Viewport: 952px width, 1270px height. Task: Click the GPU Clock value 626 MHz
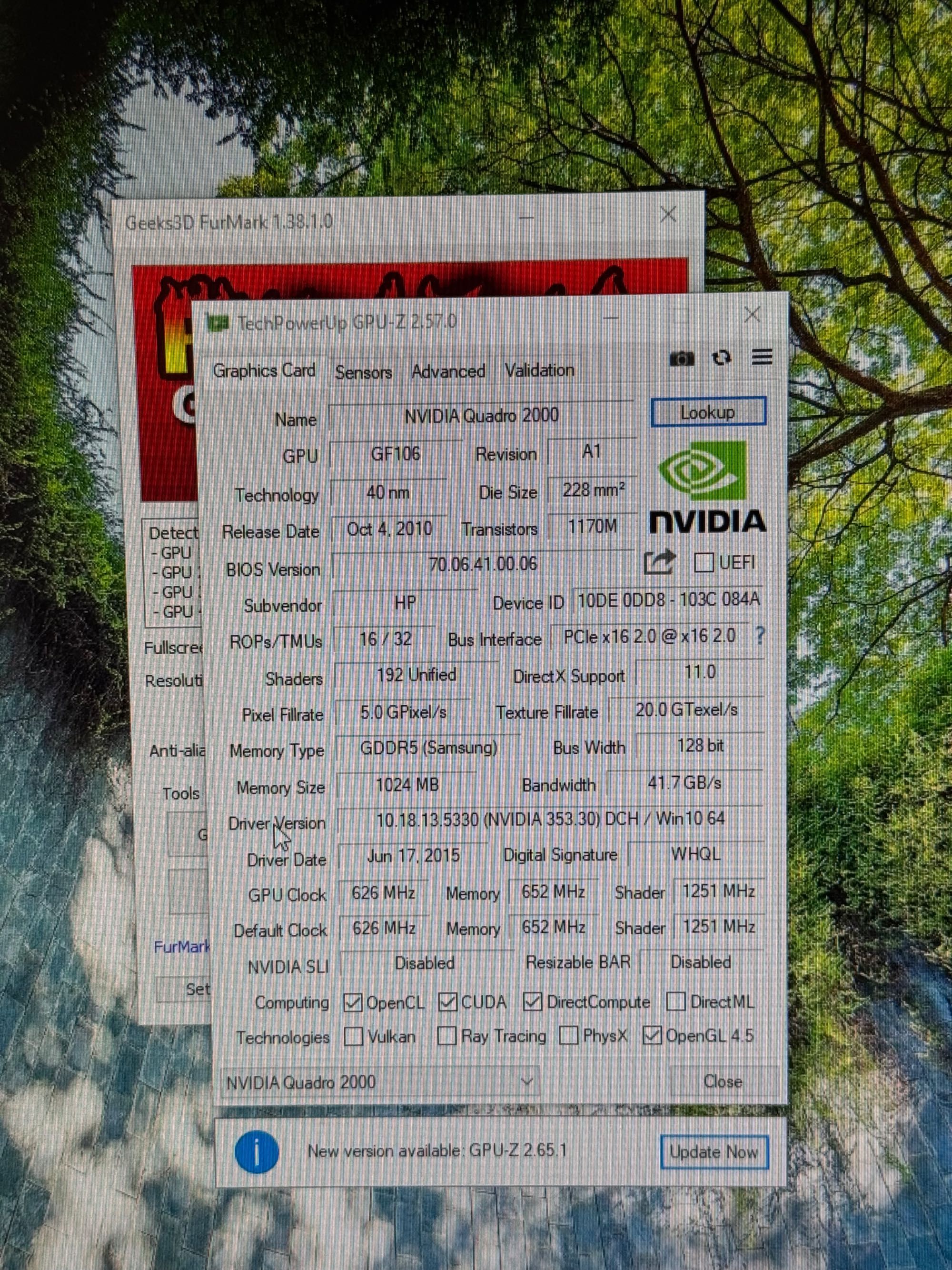click(383, 893)
